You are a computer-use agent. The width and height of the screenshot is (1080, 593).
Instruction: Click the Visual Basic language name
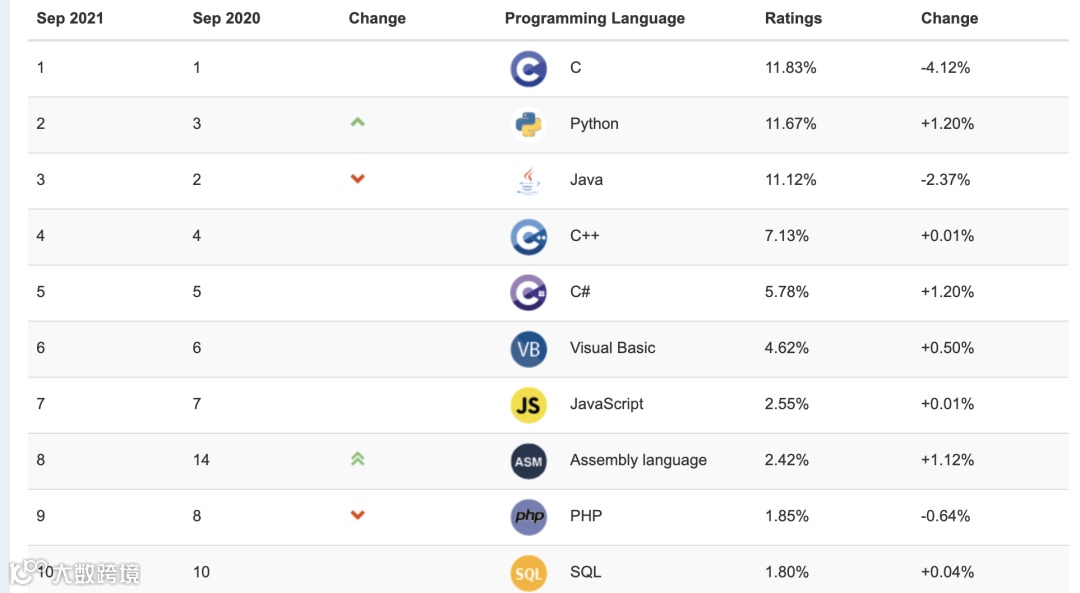coord(613,348)
